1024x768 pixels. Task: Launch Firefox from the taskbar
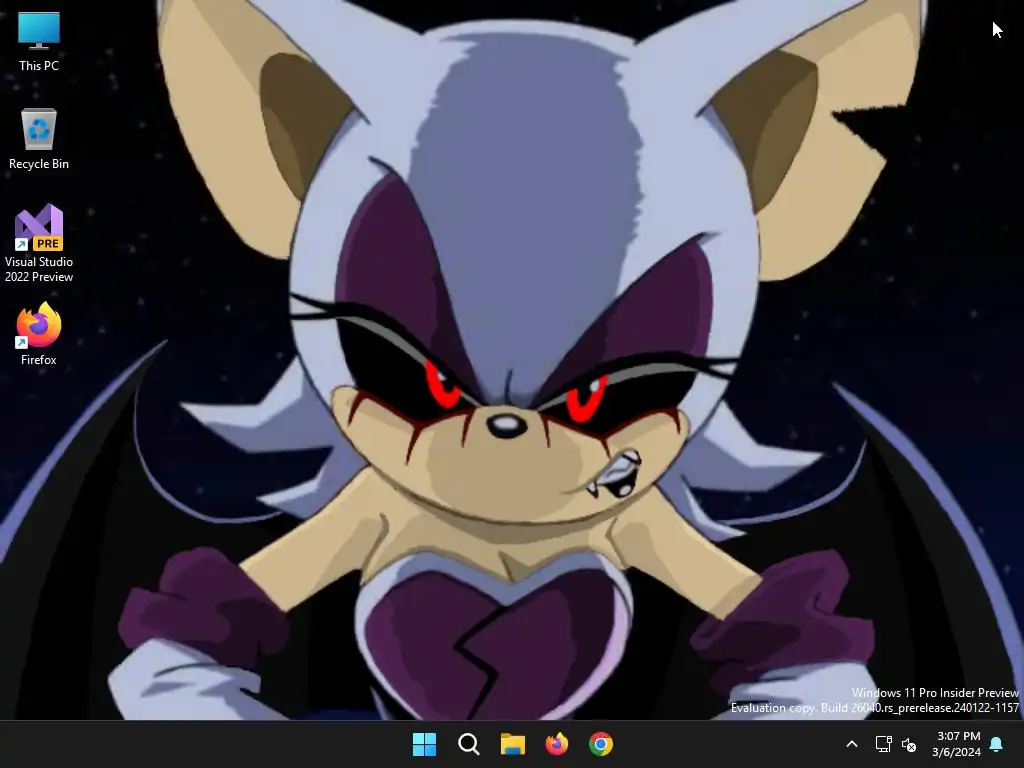point(556,744)
